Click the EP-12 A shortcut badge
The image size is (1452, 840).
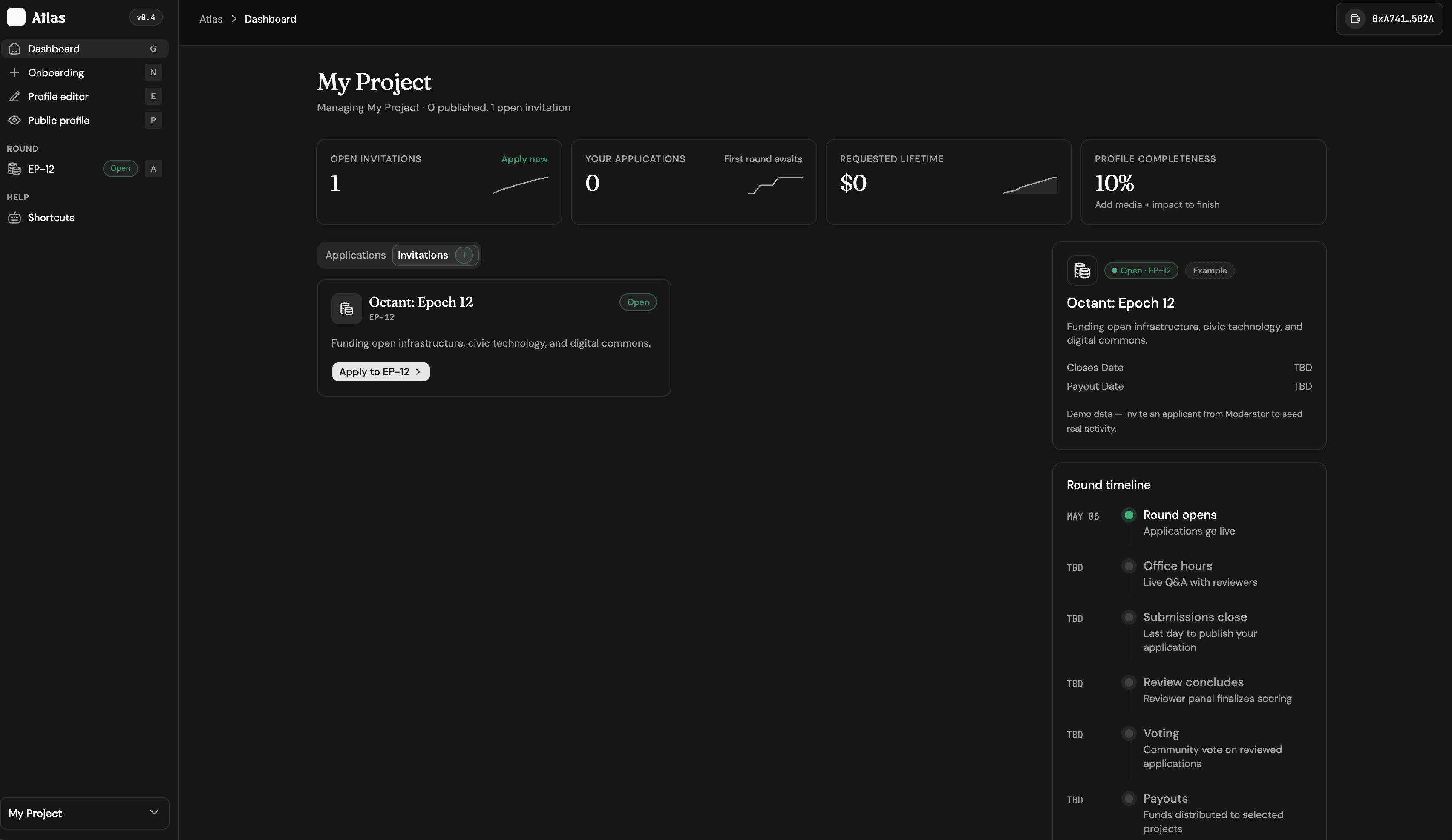coord(153,169)
